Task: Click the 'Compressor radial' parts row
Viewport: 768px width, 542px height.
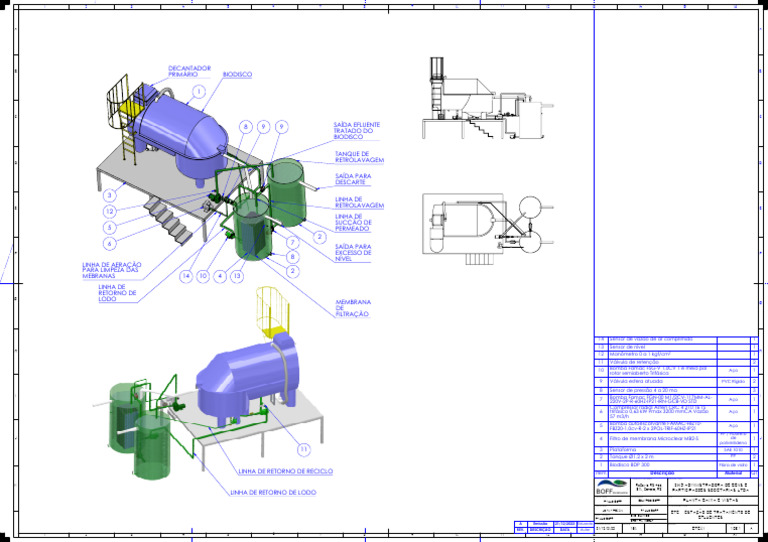Action: [x=676, y=413]
